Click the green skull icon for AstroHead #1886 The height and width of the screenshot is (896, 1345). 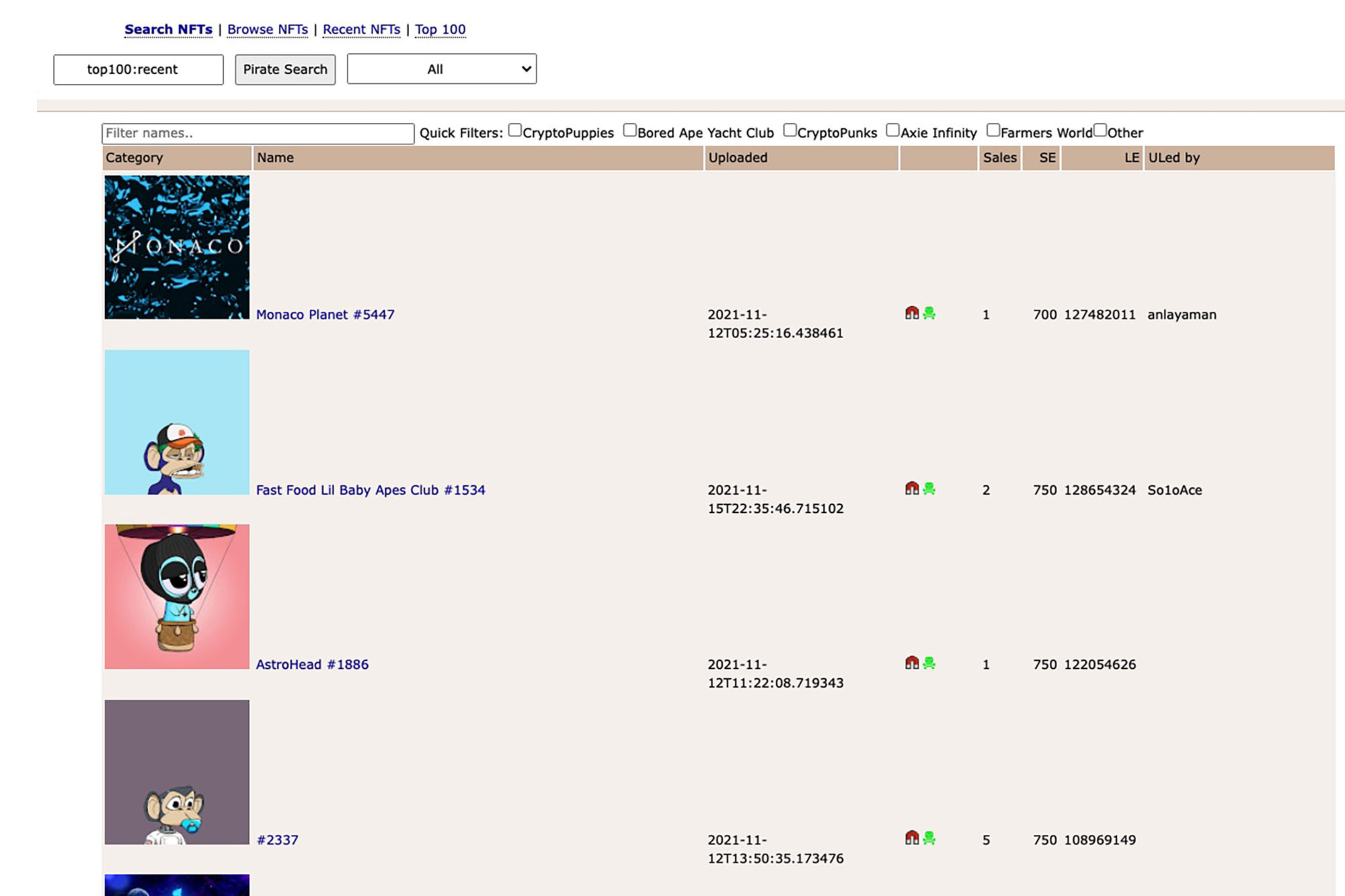point(929,663)
